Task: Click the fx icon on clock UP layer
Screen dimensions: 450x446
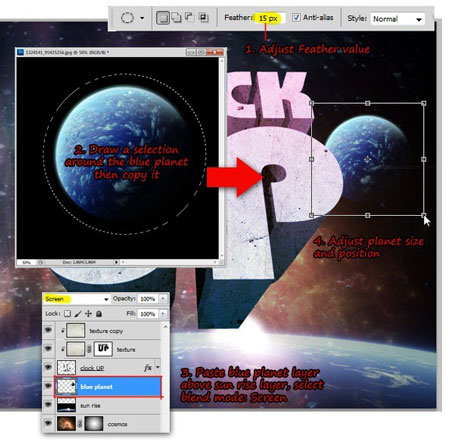Action: (148, 367)
